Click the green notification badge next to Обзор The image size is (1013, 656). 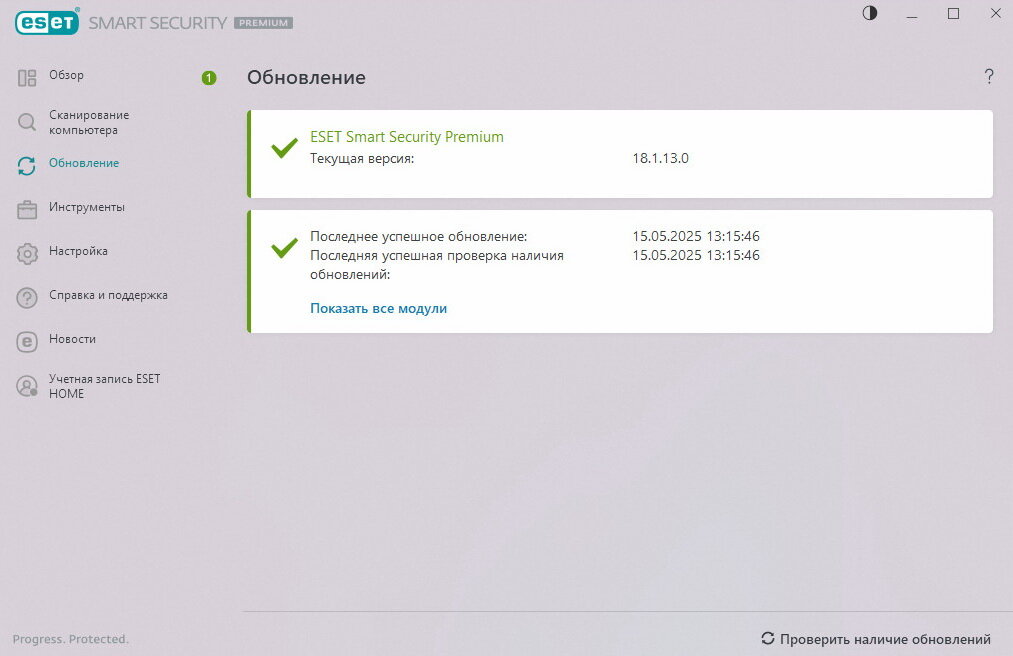pyautogui.click(x=209, y=77)
